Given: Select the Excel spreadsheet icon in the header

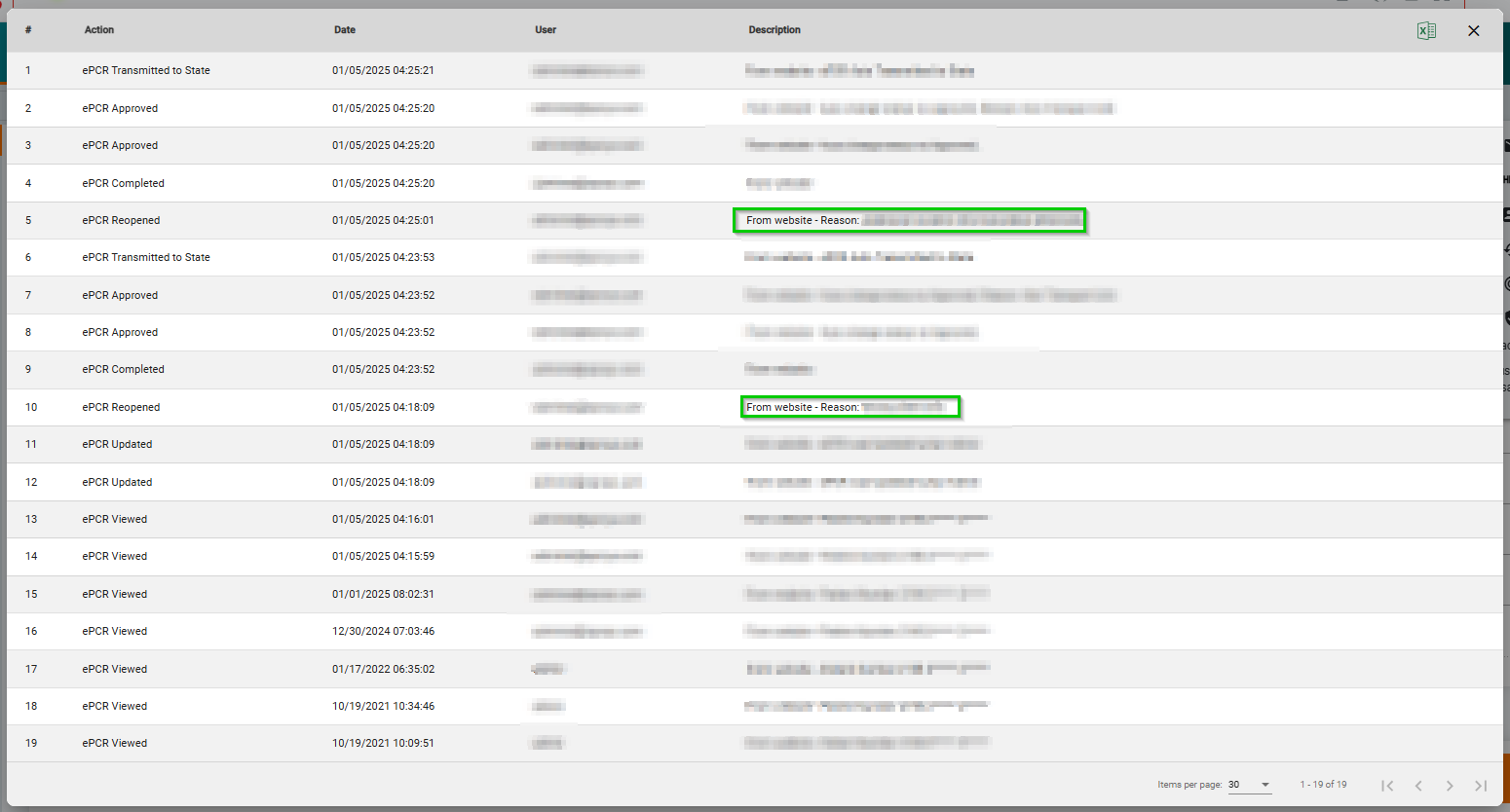Looking at the screenshot, I should click(1426, 30).
